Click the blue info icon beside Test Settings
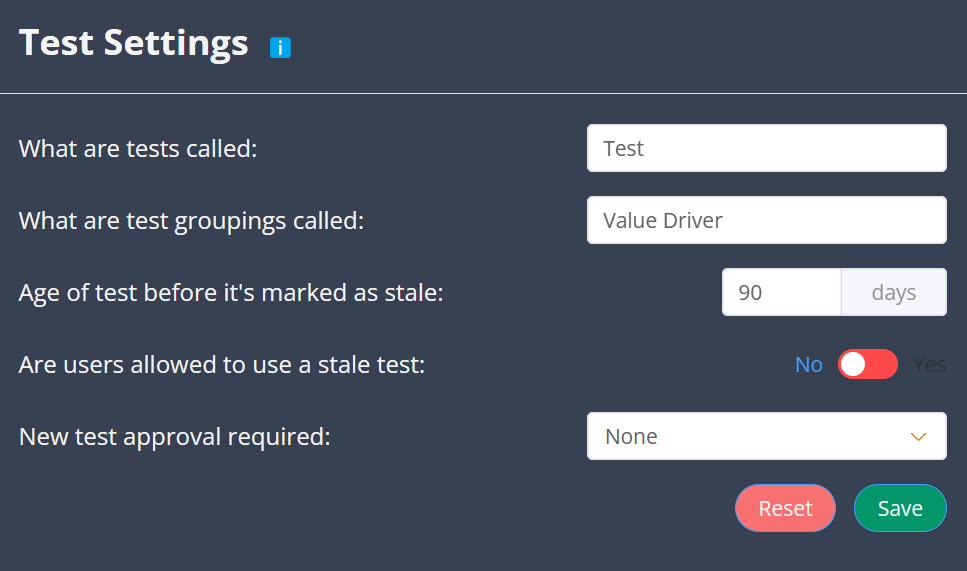 click(280, 47)
